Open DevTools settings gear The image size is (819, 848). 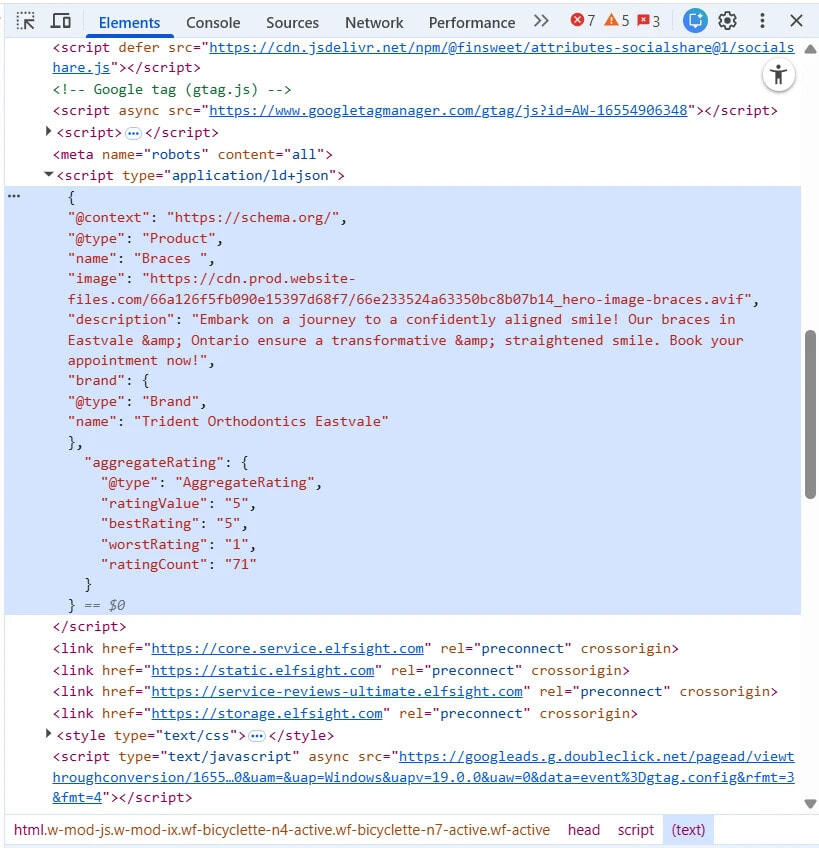(x=727, y=21)
